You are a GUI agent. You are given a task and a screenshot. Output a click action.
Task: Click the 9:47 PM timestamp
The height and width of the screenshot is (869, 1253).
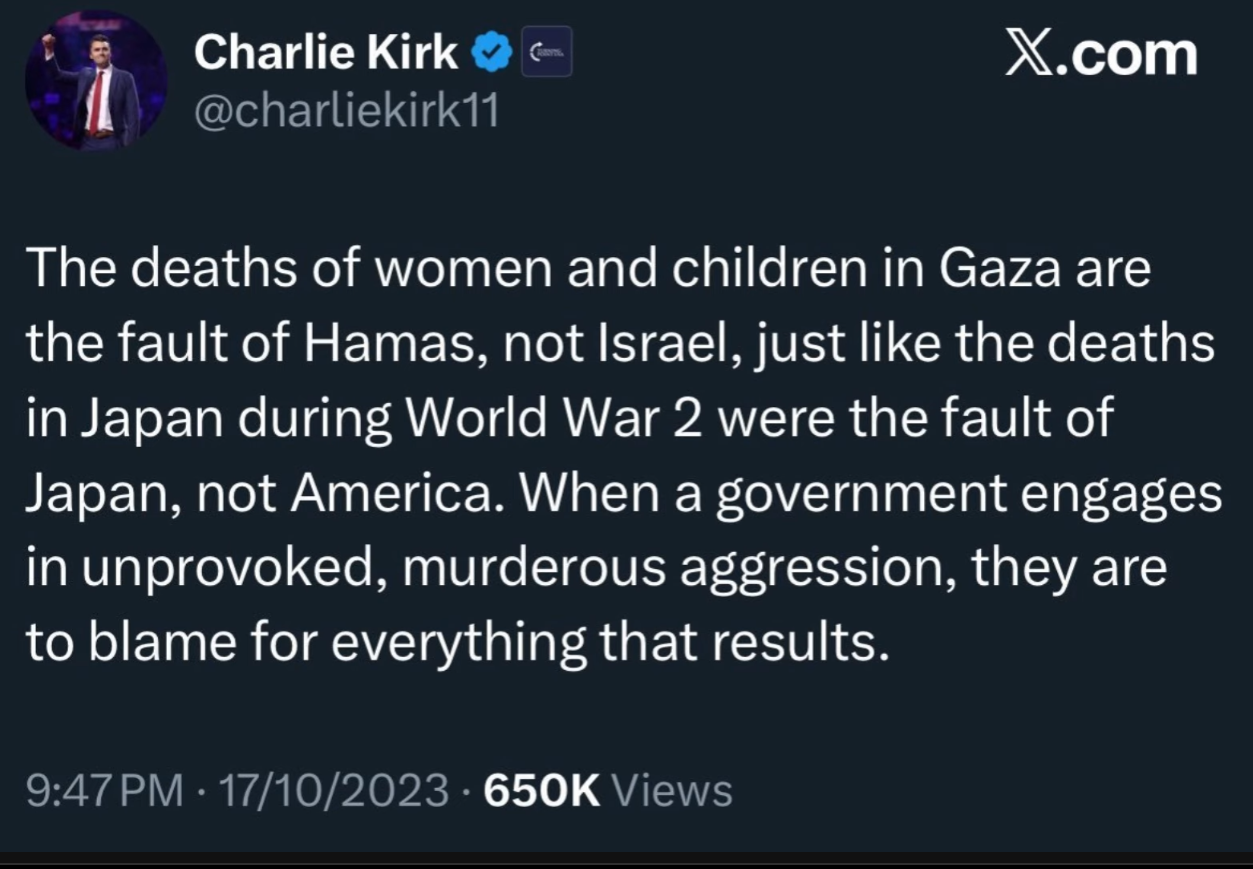[104, 791]
